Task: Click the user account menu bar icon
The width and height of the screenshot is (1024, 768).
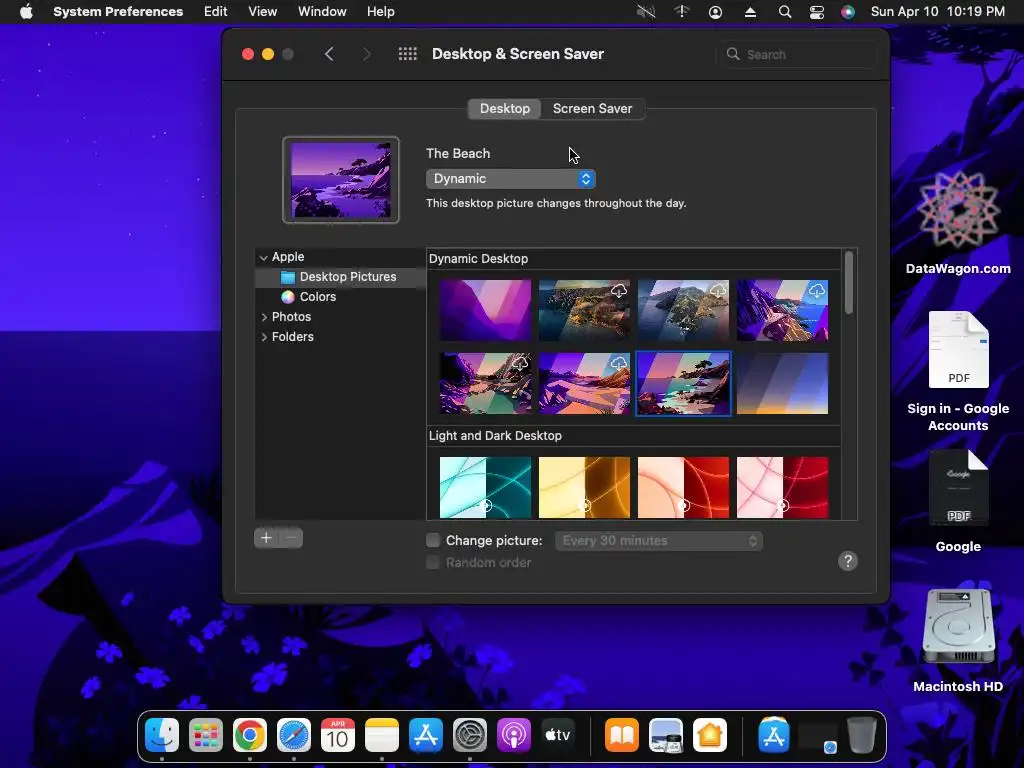Action: 716,12
